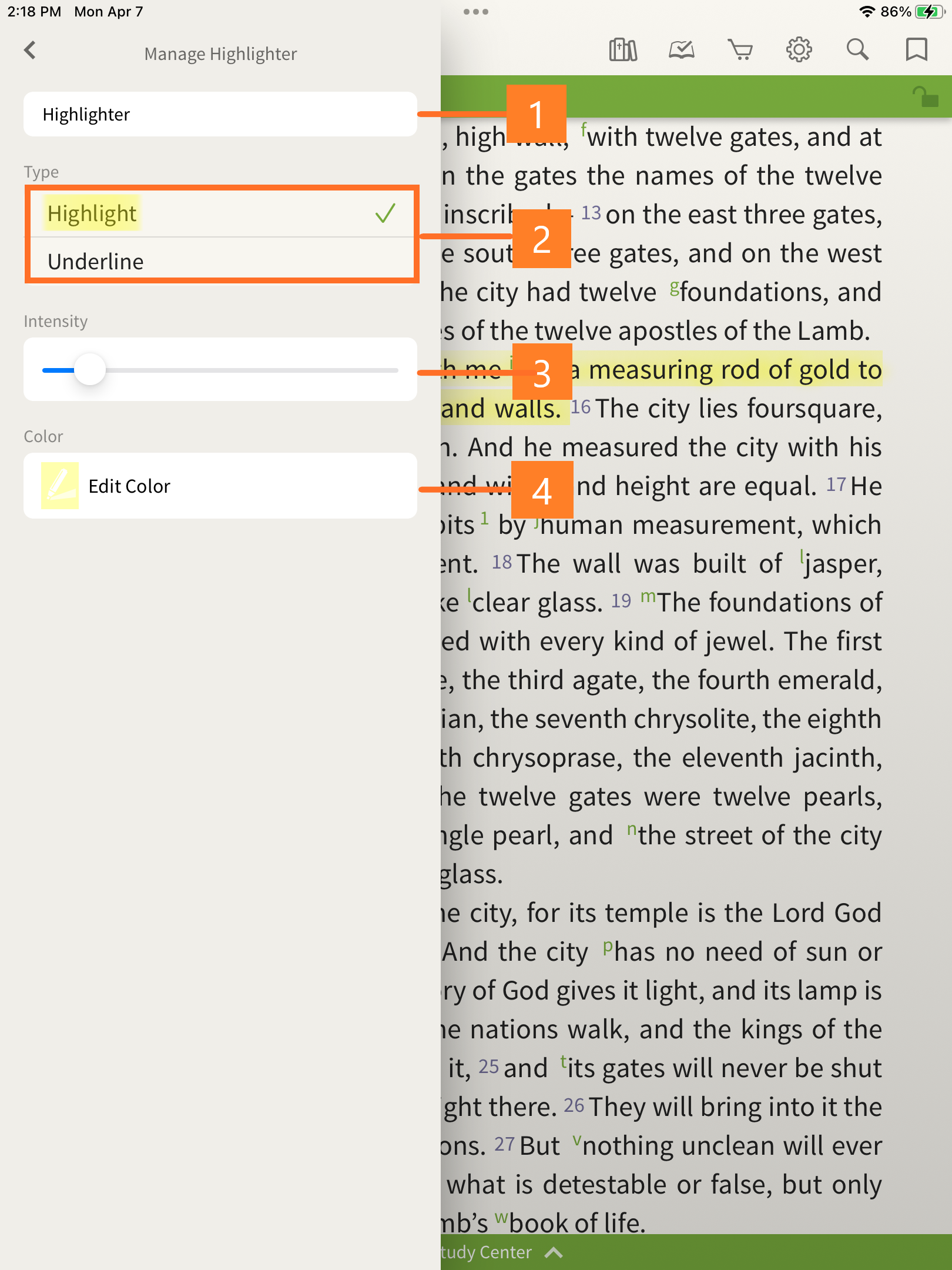This screenshot has width=952, height=1270.
Task: Open footnote 1 after 'bits'
Action: click(484, 517)
